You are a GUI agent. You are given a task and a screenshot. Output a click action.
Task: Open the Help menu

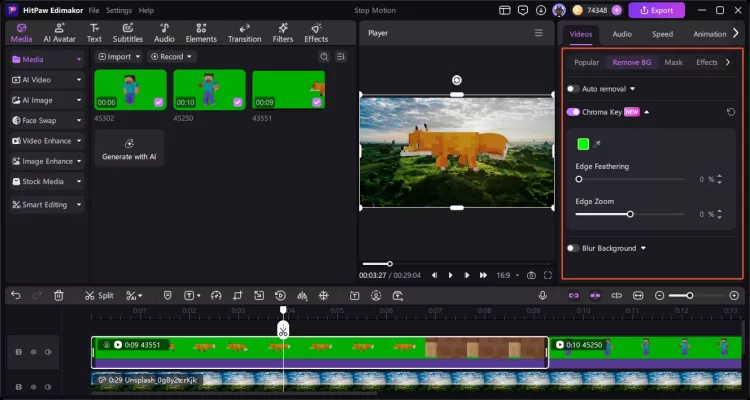pyautogui.click(x=146, y=10)
